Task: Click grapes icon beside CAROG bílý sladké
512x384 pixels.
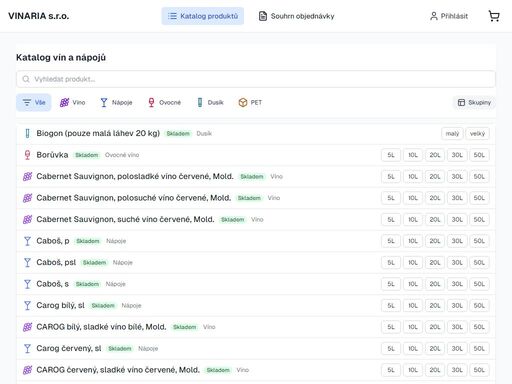Action: click(x=28, y=327)
